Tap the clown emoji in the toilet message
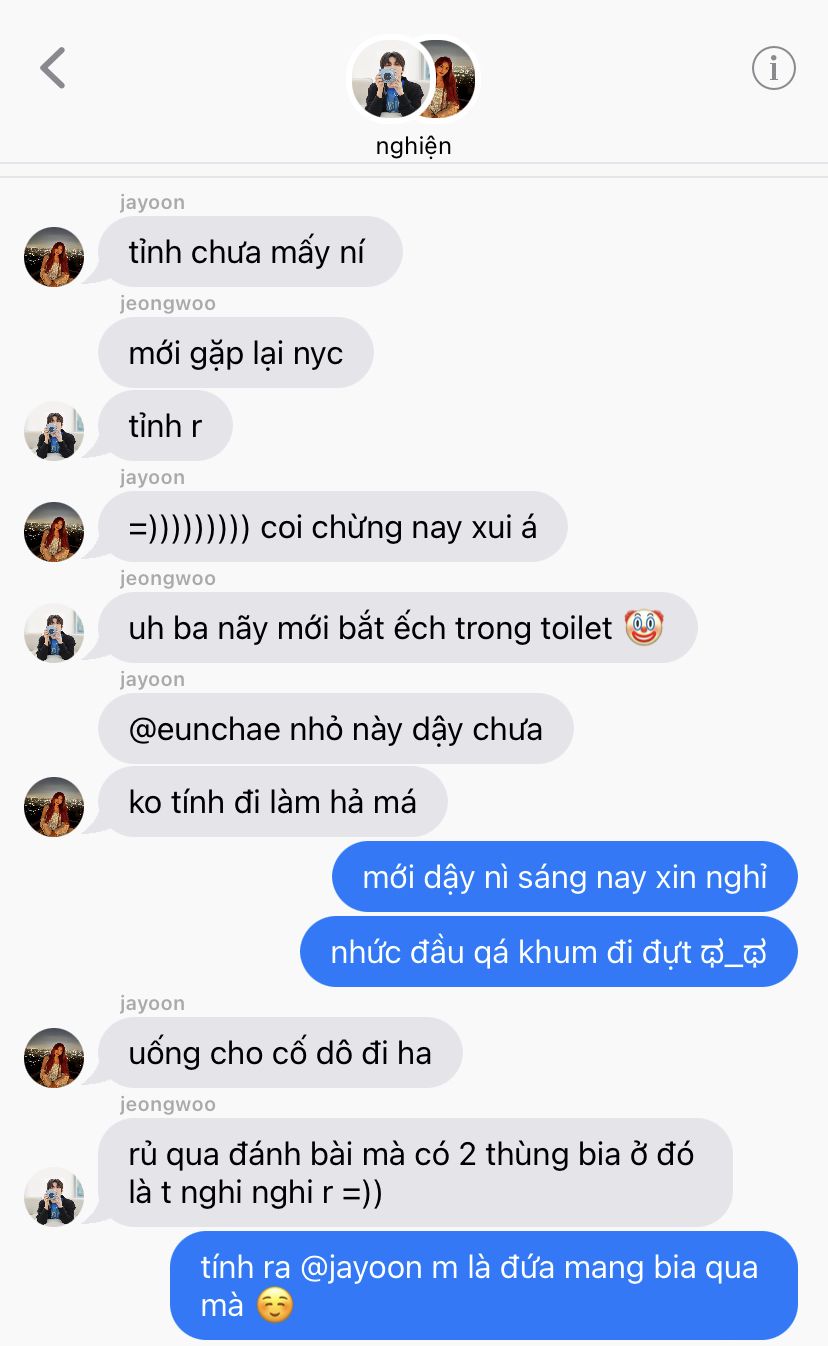Viewport: 828px width, 1346px height. (x=644, y=628)
